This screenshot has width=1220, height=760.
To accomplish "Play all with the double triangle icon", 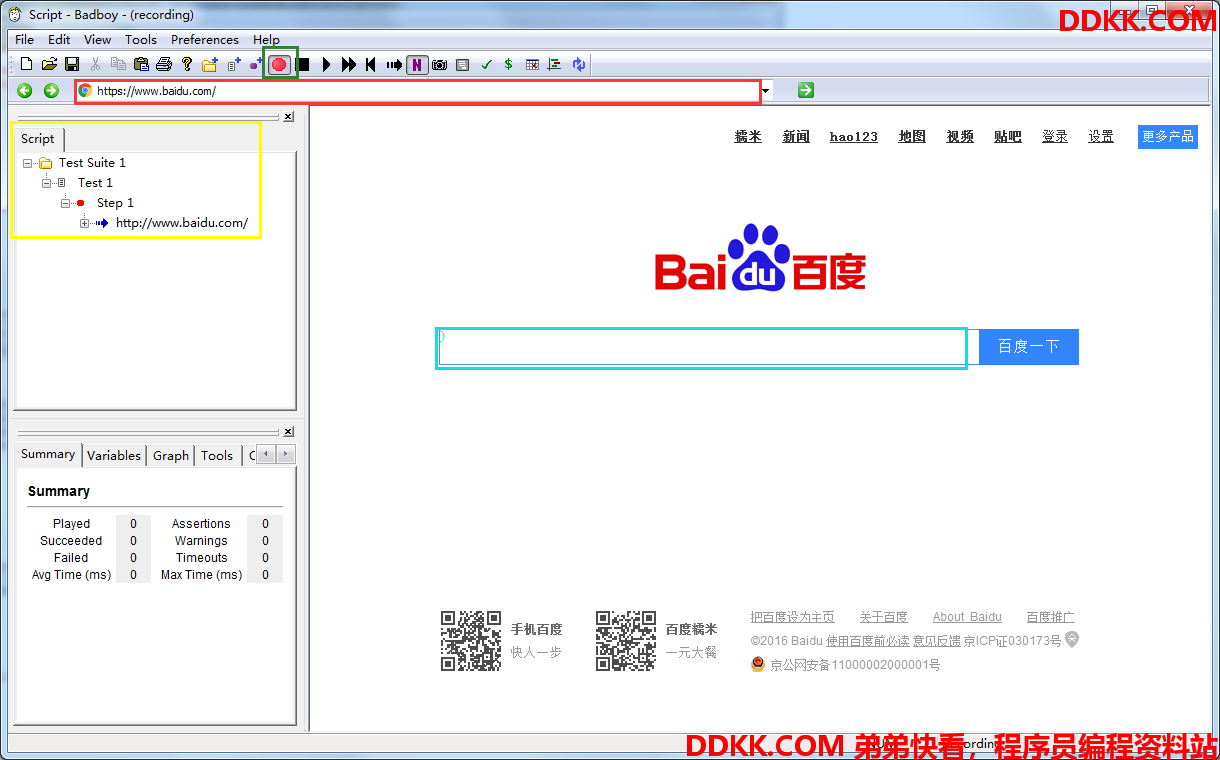I will click(349, 65).
